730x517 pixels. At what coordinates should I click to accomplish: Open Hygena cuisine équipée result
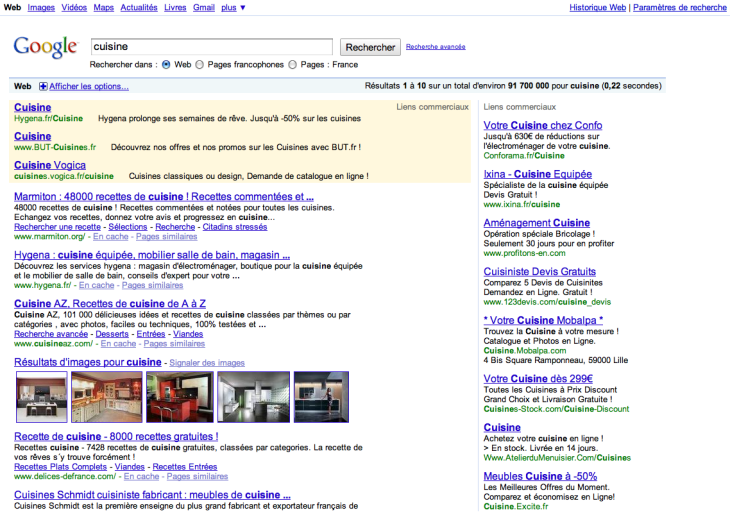[152, 255]
